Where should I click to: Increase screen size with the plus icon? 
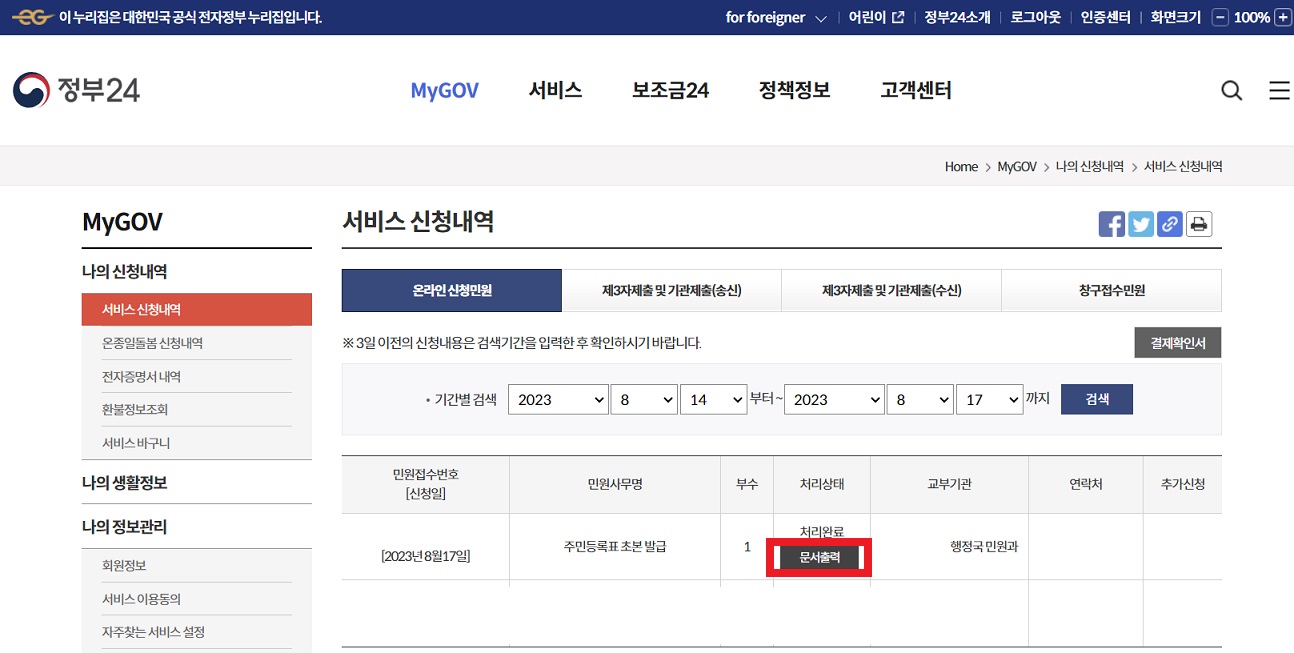coord(1282,17)
